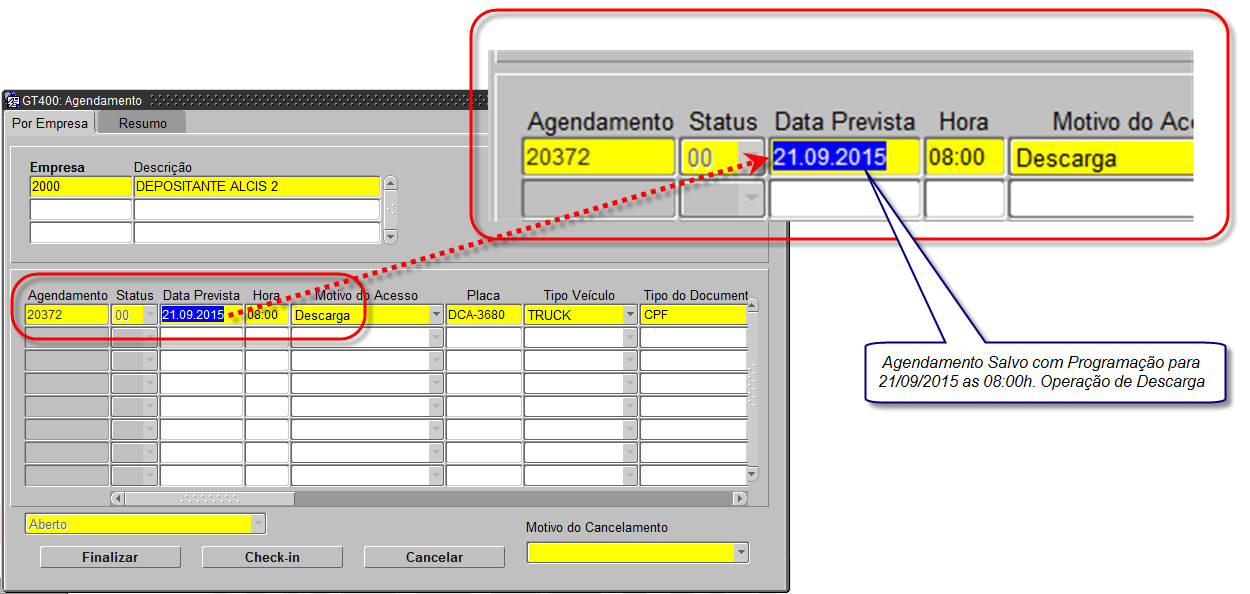Click the Descrição field DEPOSITANTE ALCIS 2

[x=257, y=187]
